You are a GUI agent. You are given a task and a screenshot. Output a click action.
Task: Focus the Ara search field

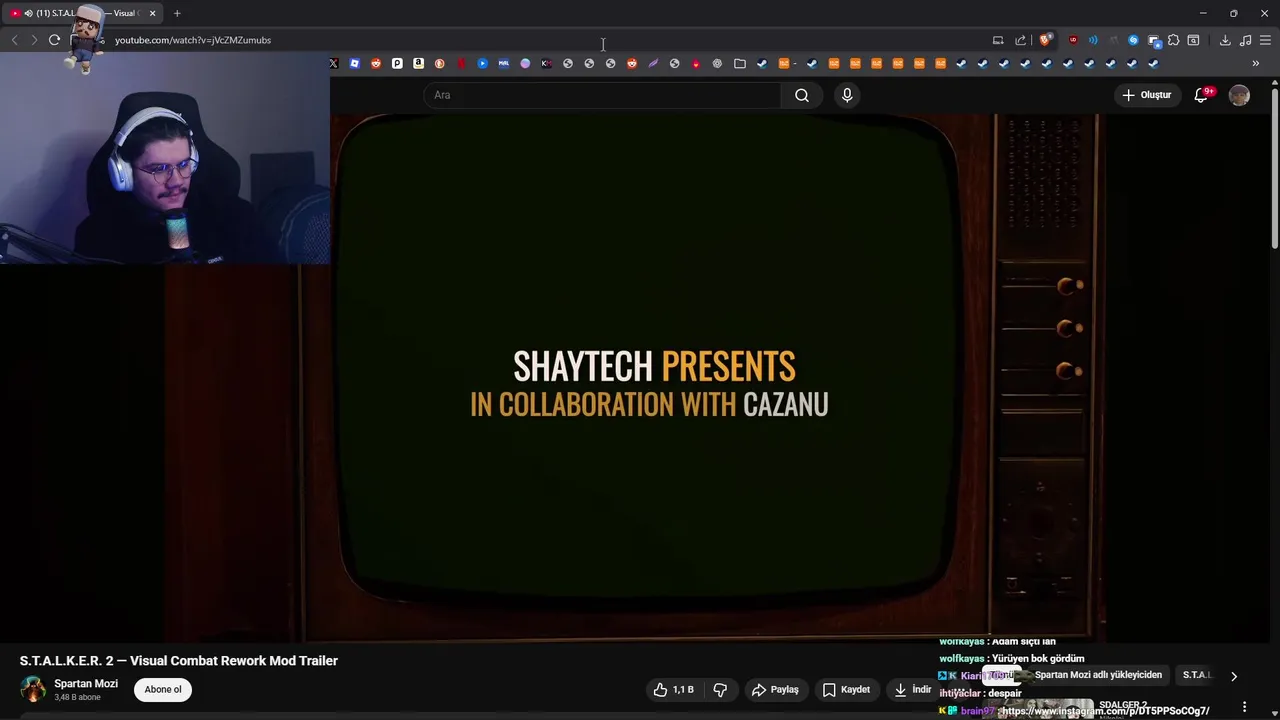[x=602, y=95]
